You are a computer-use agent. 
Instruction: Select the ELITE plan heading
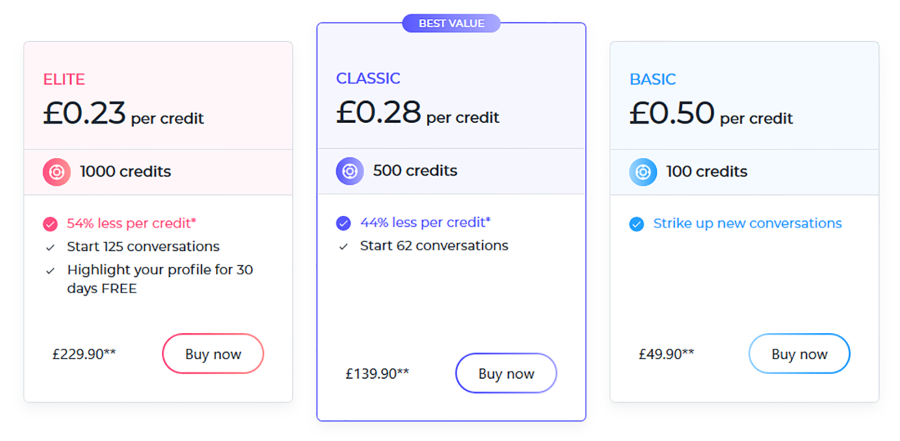64,79
